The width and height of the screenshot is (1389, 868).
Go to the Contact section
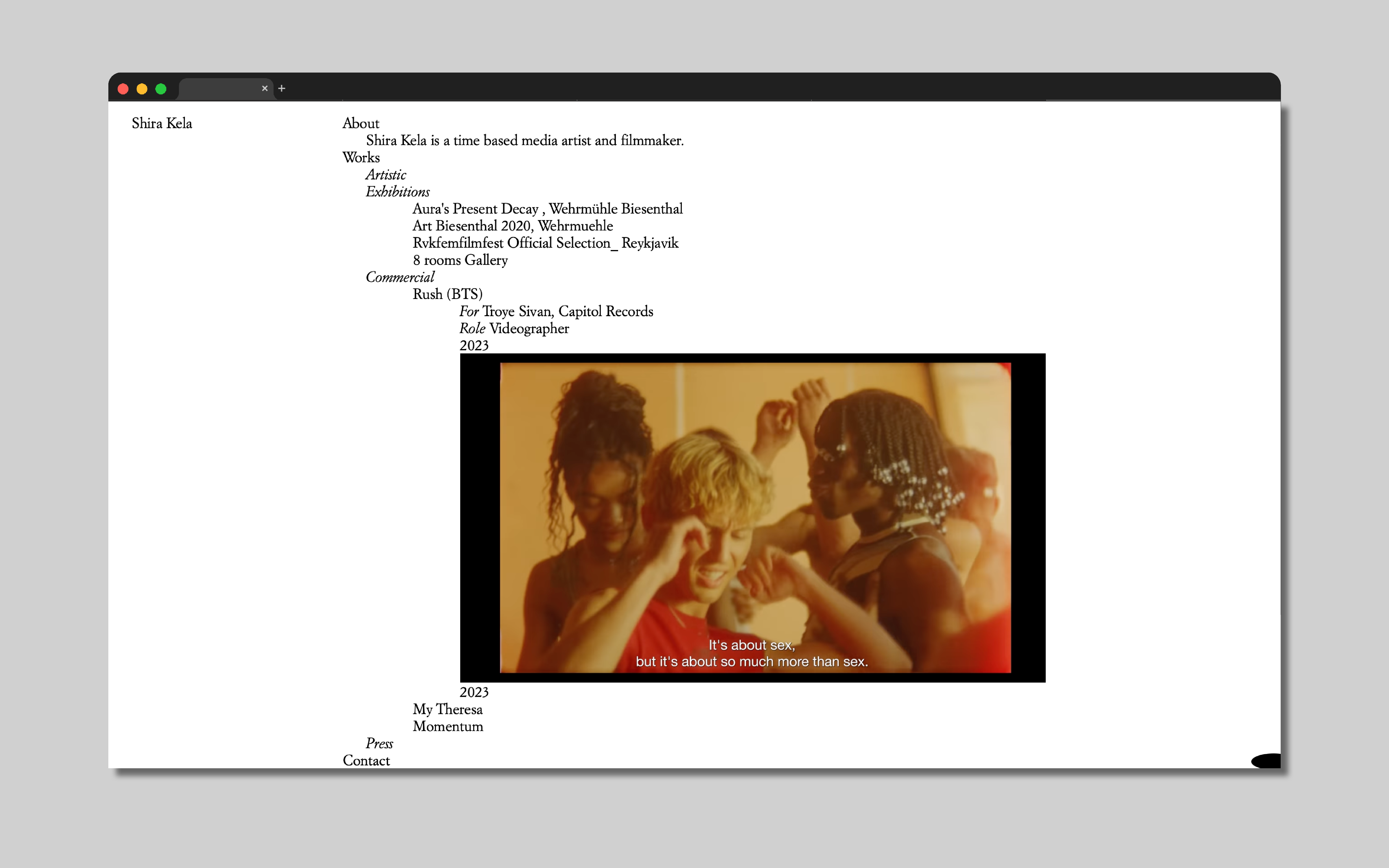(366, 761)
